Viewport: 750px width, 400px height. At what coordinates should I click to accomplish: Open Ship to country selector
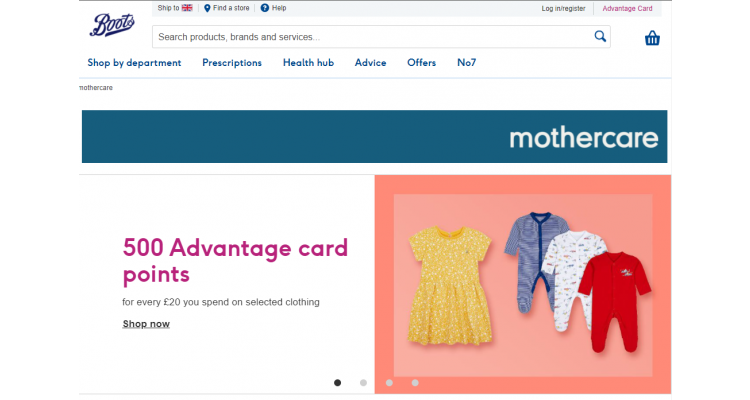point(175,8)
